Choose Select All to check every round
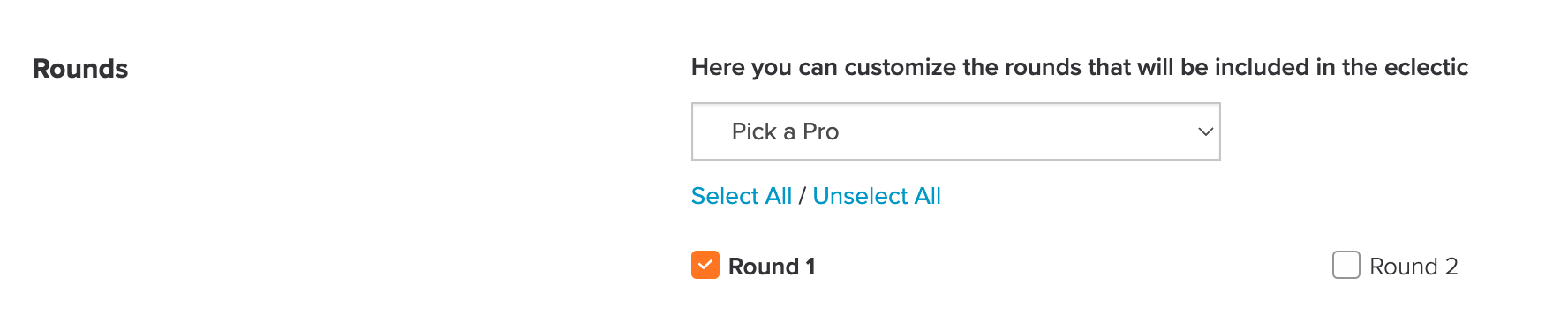This screenshot has width=1568, height=323. (742, 196)
